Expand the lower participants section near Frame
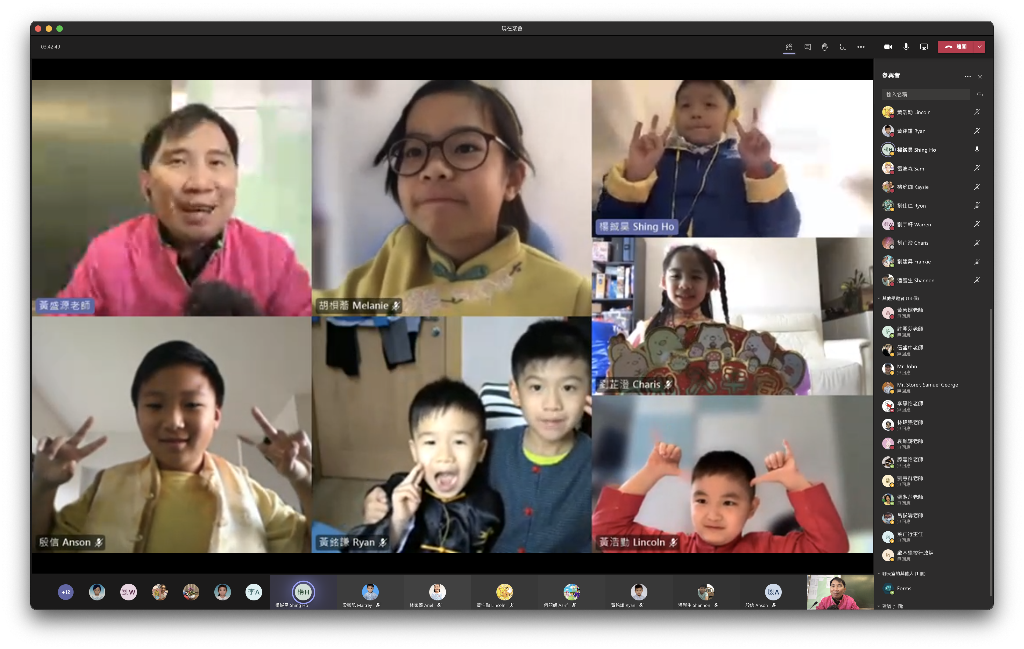Viewport: 1024px width, 649px height. pyautogui.click(x=902, y=574)
